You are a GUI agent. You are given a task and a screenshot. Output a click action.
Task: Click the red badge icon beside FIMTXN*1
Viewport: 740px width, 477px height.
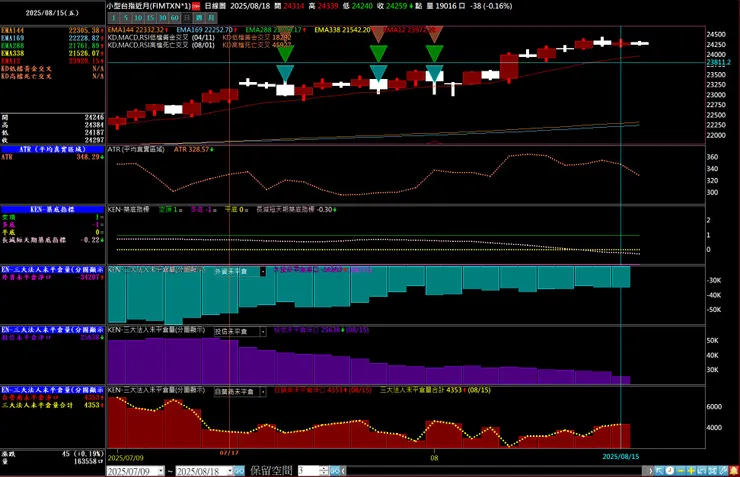point(196,7)
